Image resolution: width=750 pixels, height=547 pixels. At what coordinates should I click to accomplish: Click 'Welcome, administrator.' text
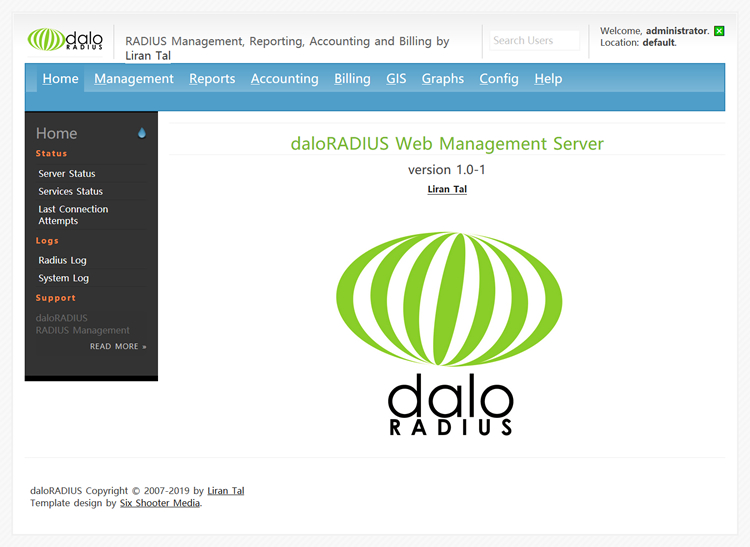click(x=655, y=31)
